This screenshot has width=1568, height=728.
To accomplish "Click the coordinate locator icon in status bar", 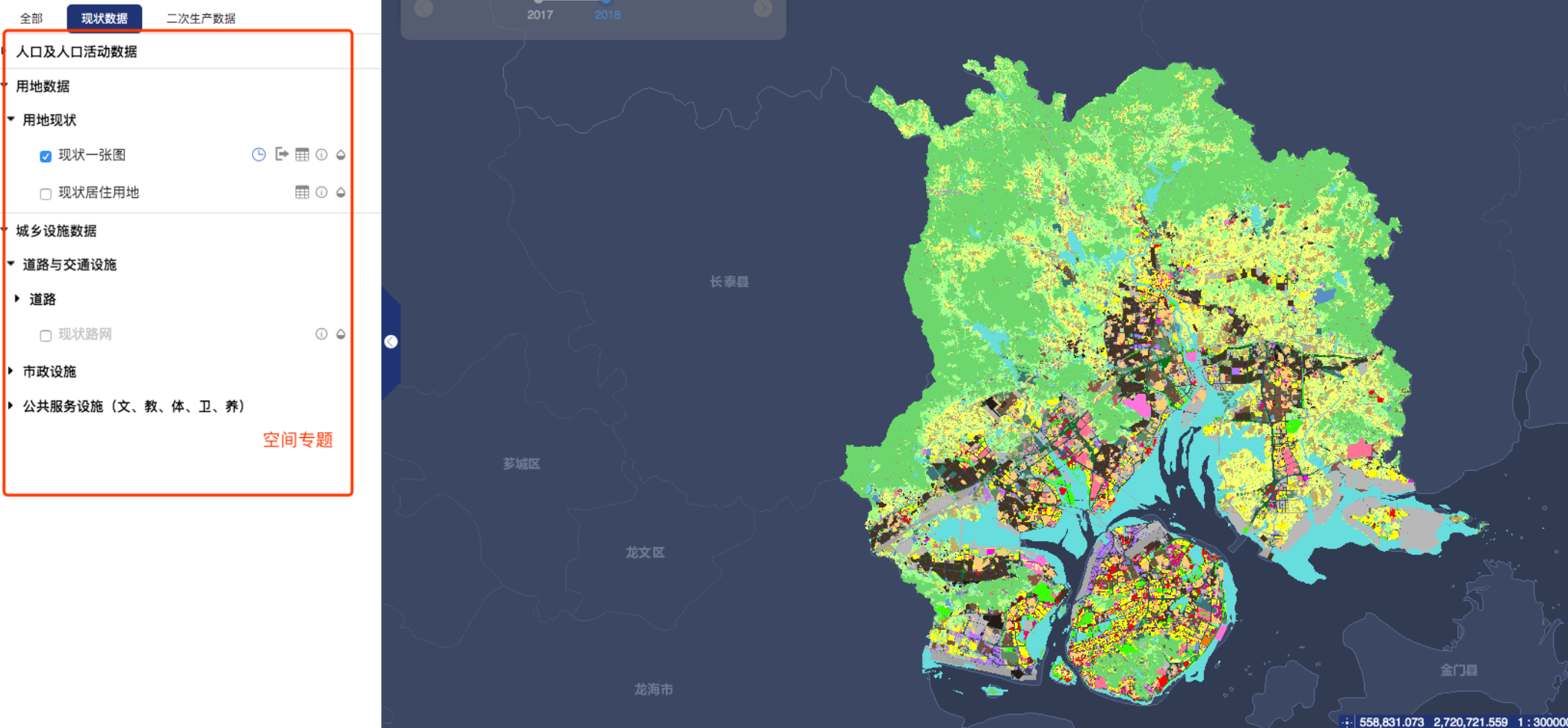I will (1347, 722).
